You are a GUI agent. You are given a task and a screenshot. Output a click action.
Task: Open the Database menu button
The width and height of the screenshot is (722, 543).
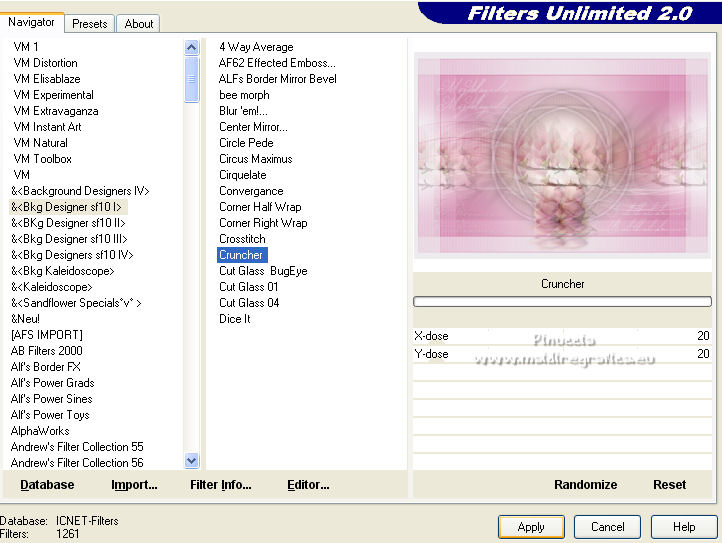coord(47,485)
